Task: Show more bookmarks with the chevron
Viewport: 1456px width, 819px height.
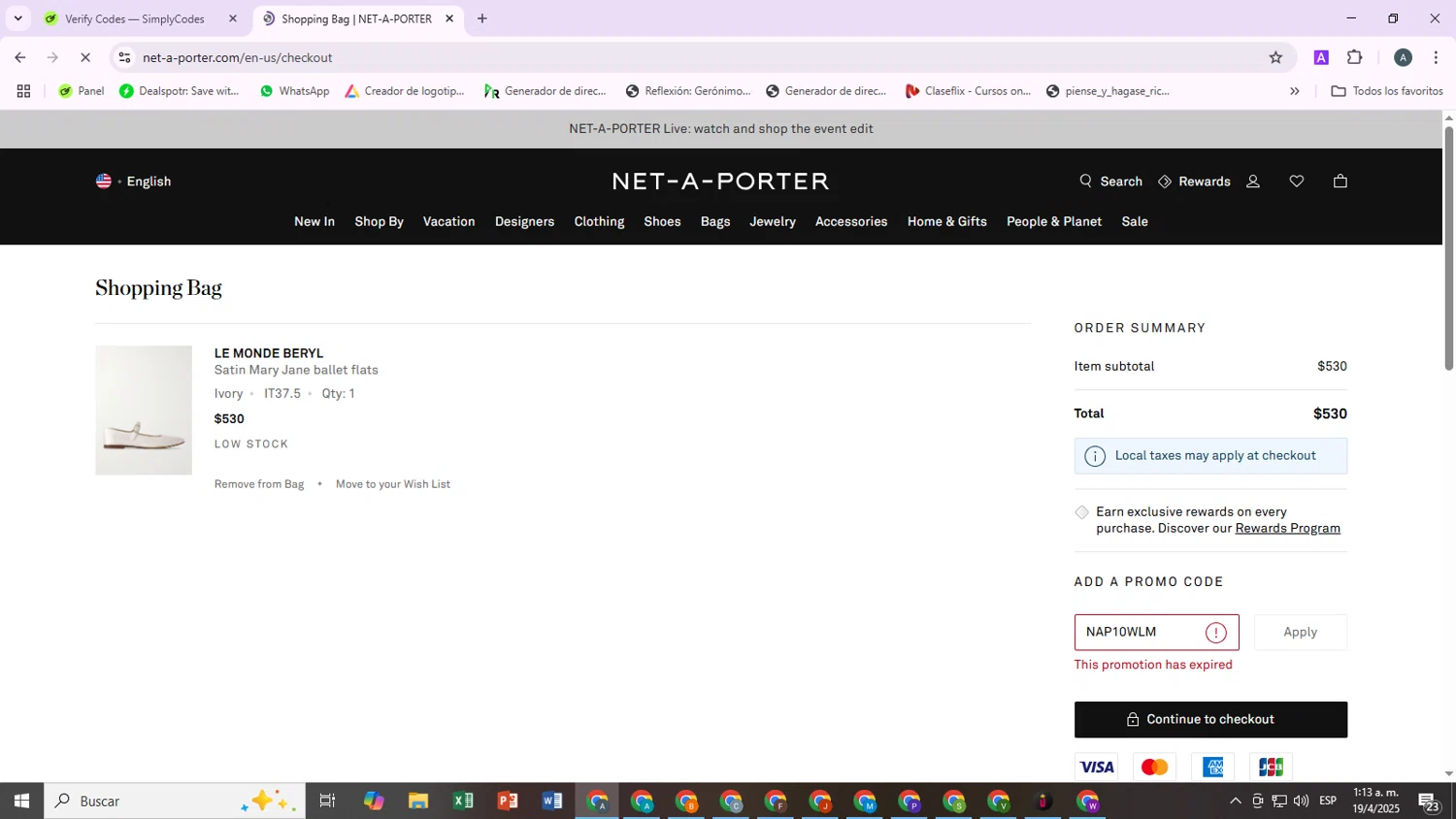Action: tap(1294, 91)
